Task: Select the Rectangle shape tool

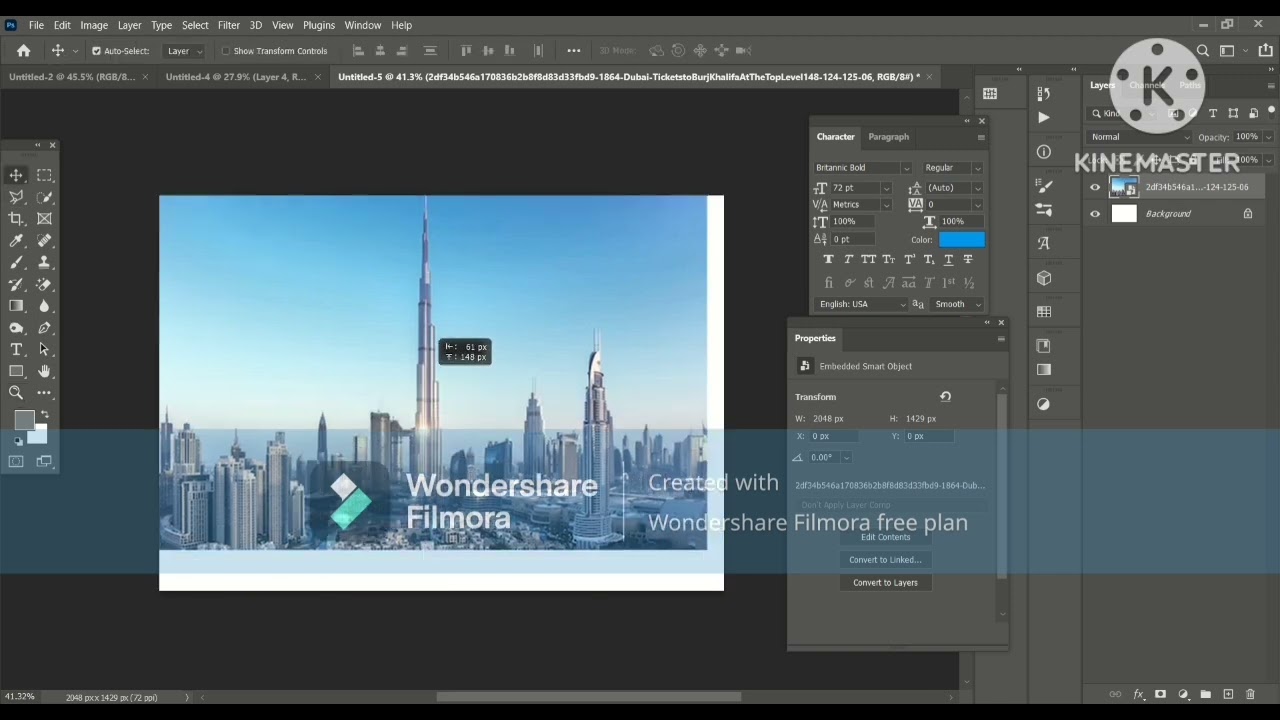Action: (16, 371)
